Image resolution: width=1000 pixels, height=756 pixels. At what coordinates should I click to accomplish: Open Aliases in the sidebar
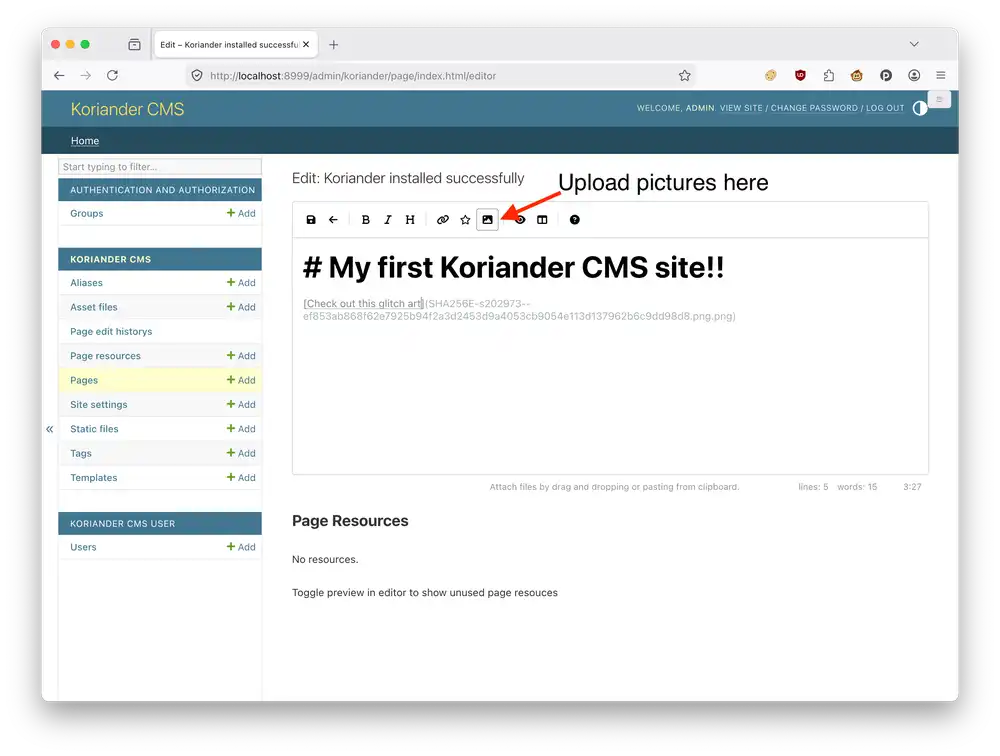[x=86, y=283]
